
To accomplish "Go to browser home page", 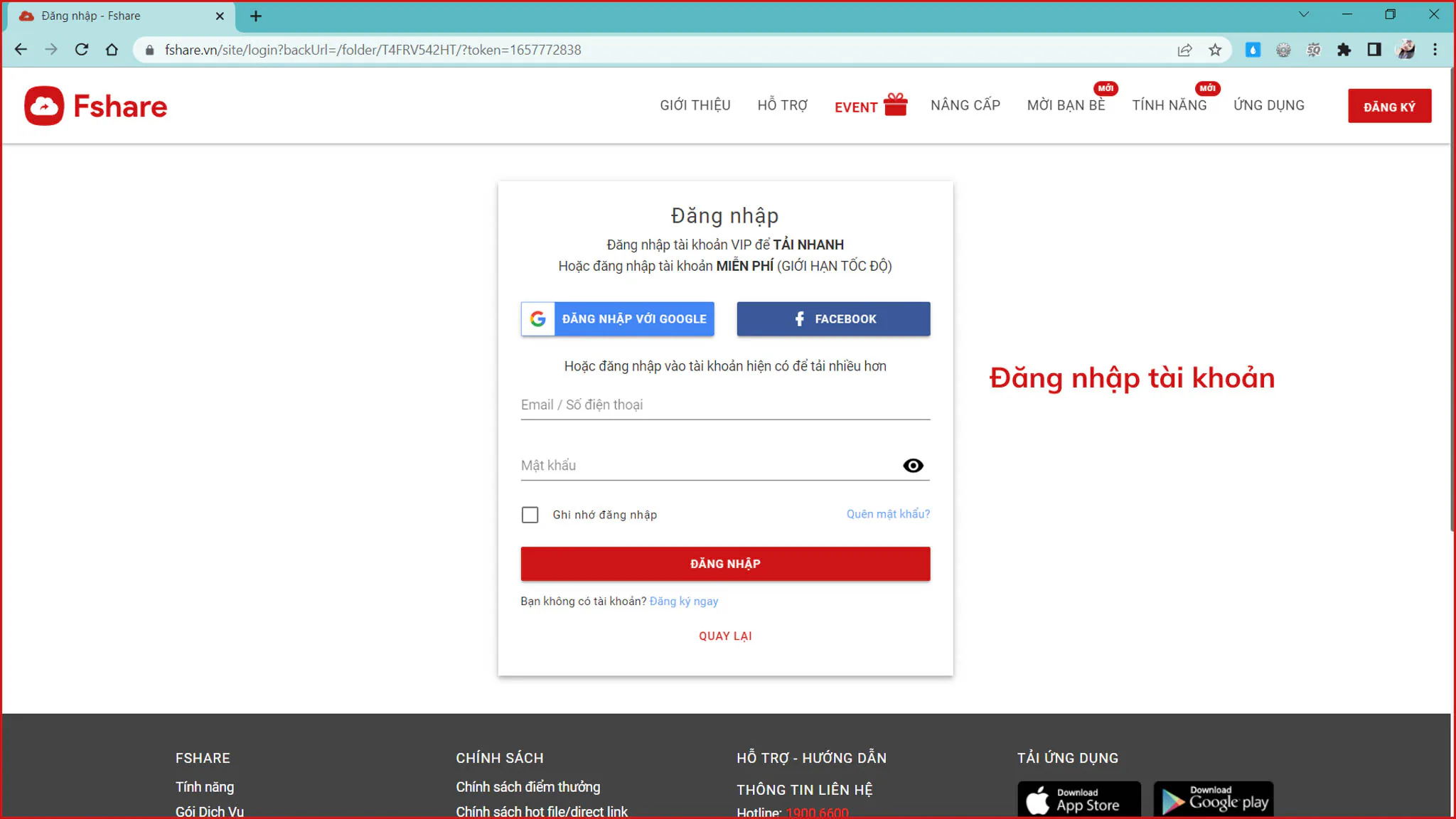I will coord(112,50).
